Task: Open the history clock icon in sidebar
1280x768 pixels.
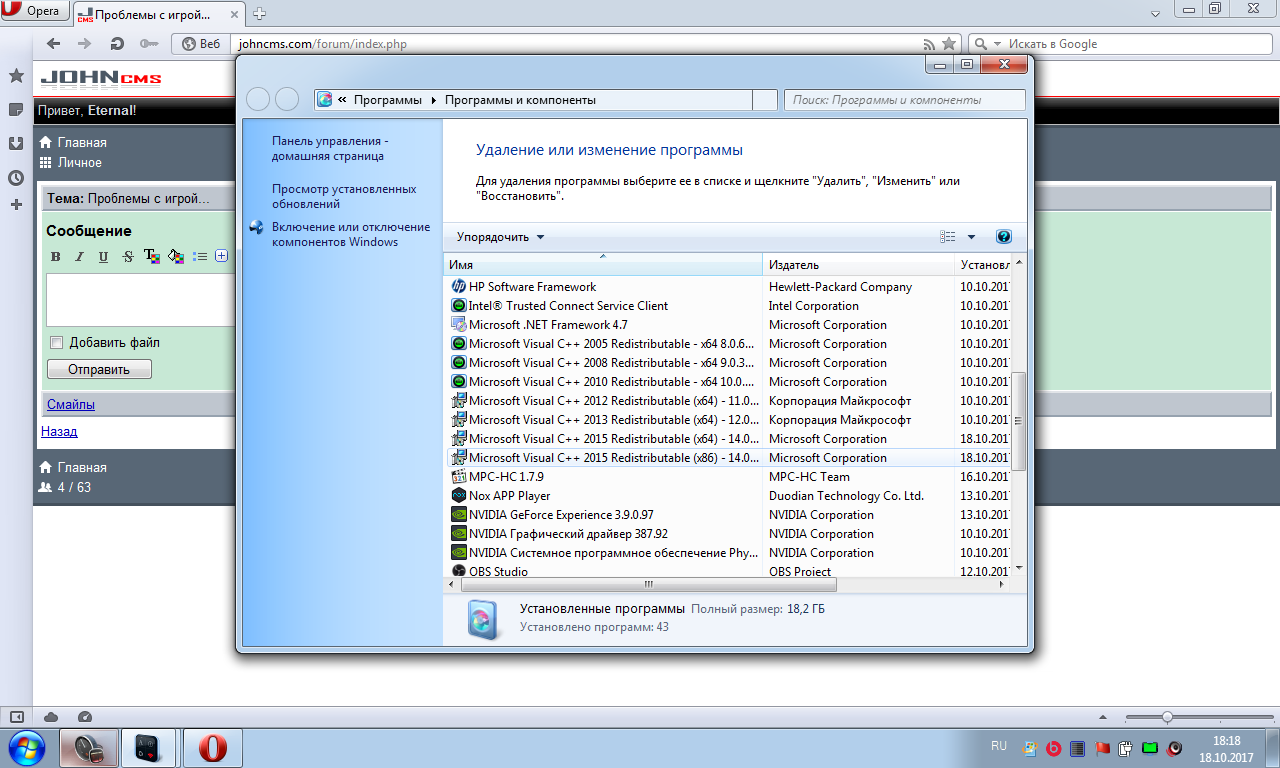Action: 16,178
